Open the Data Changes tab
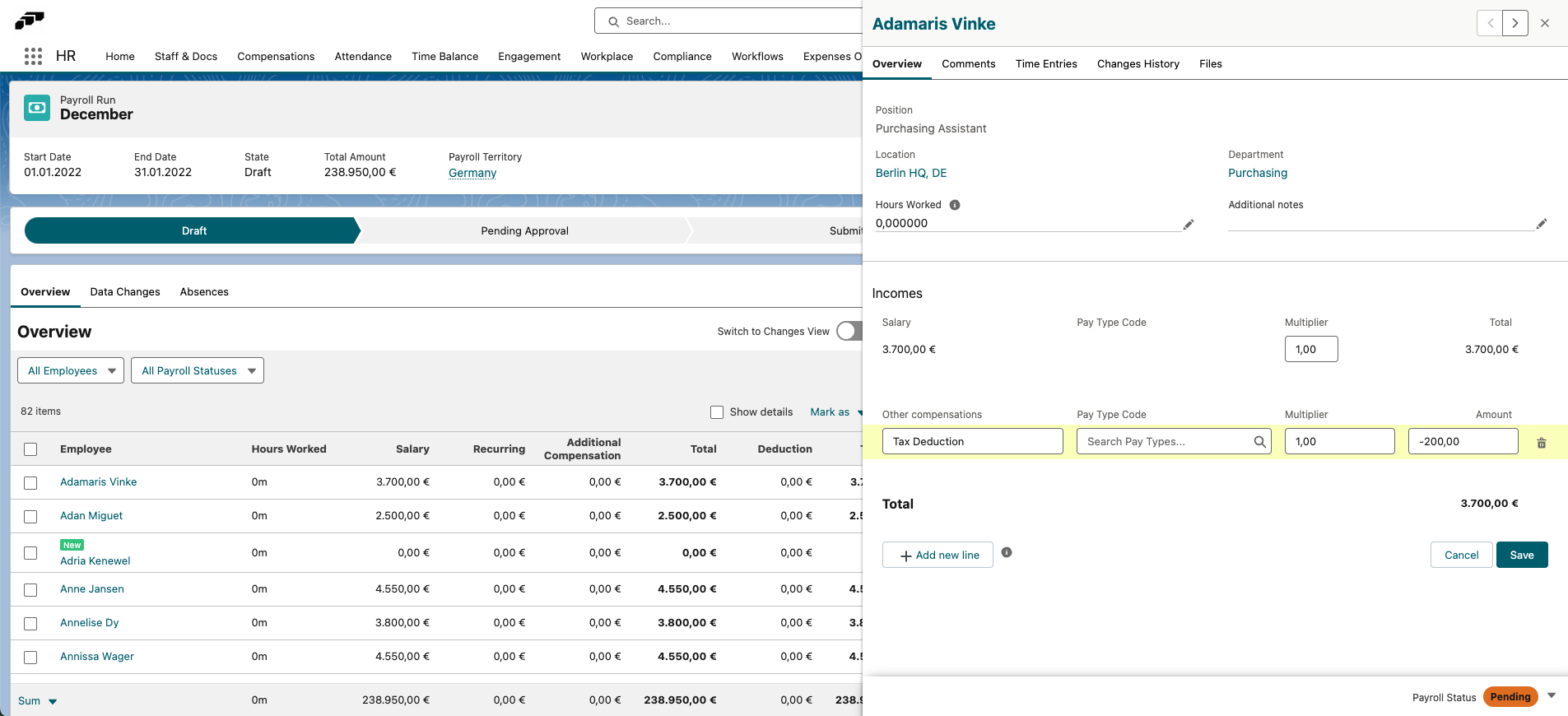This screenshot has width=1568, height=716. pyautogui.click(x=125, y=292)
